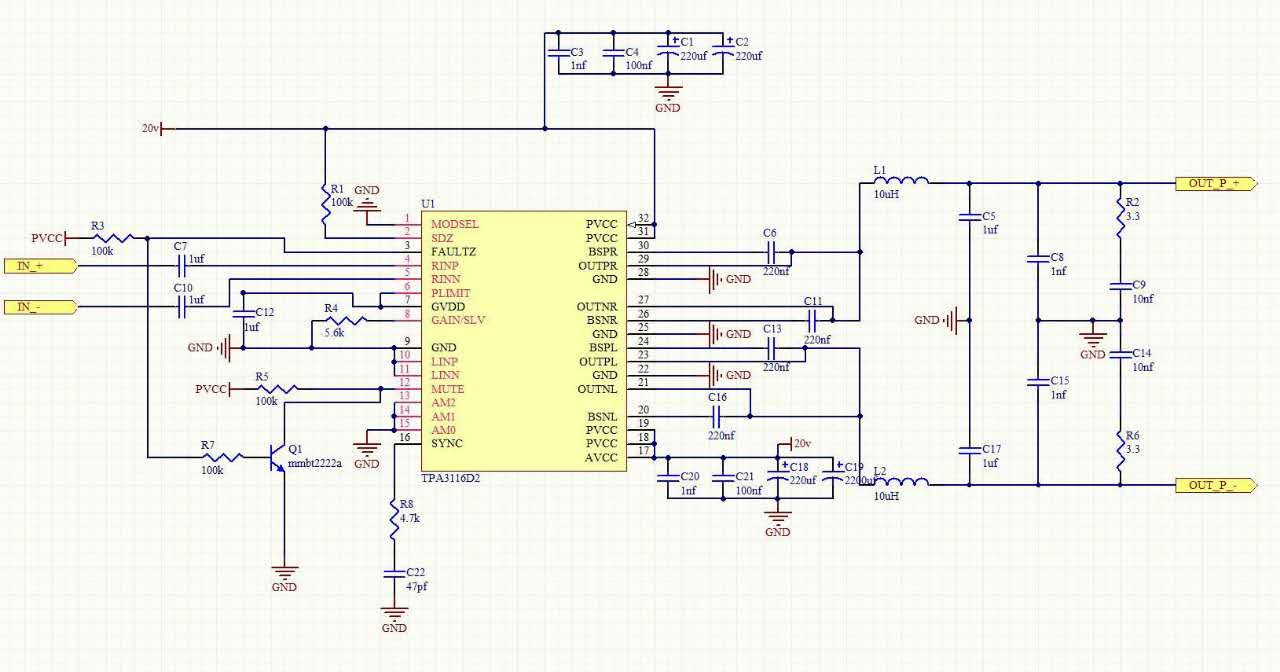Viewport: 1280px width, 672px height.
Task: Click the C2 220uf electrolytic capacitor
Action: tap(723, 51)
